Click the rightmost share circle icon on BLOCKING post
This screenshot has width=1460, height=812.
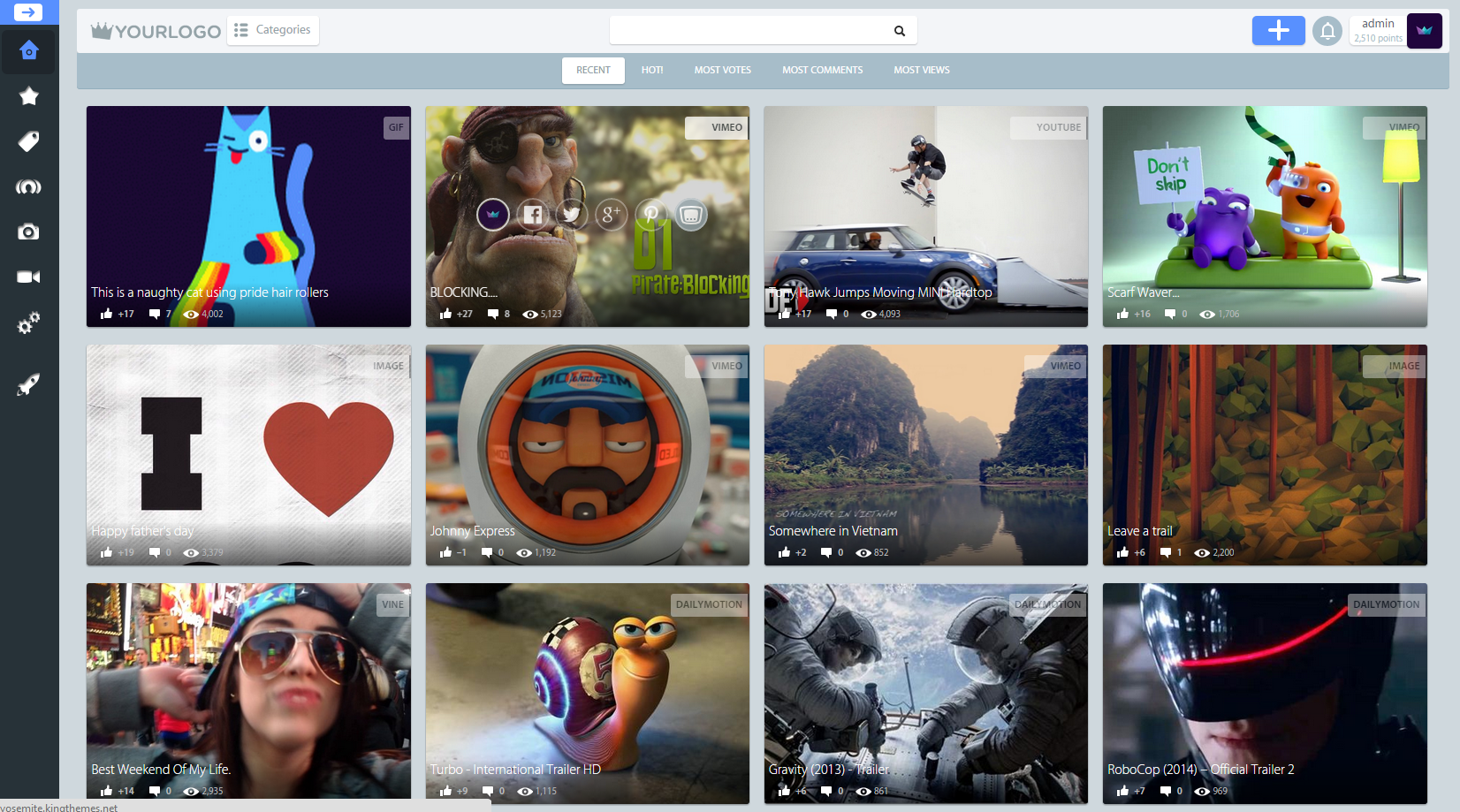pyautogui.click(x=691, y=214)
